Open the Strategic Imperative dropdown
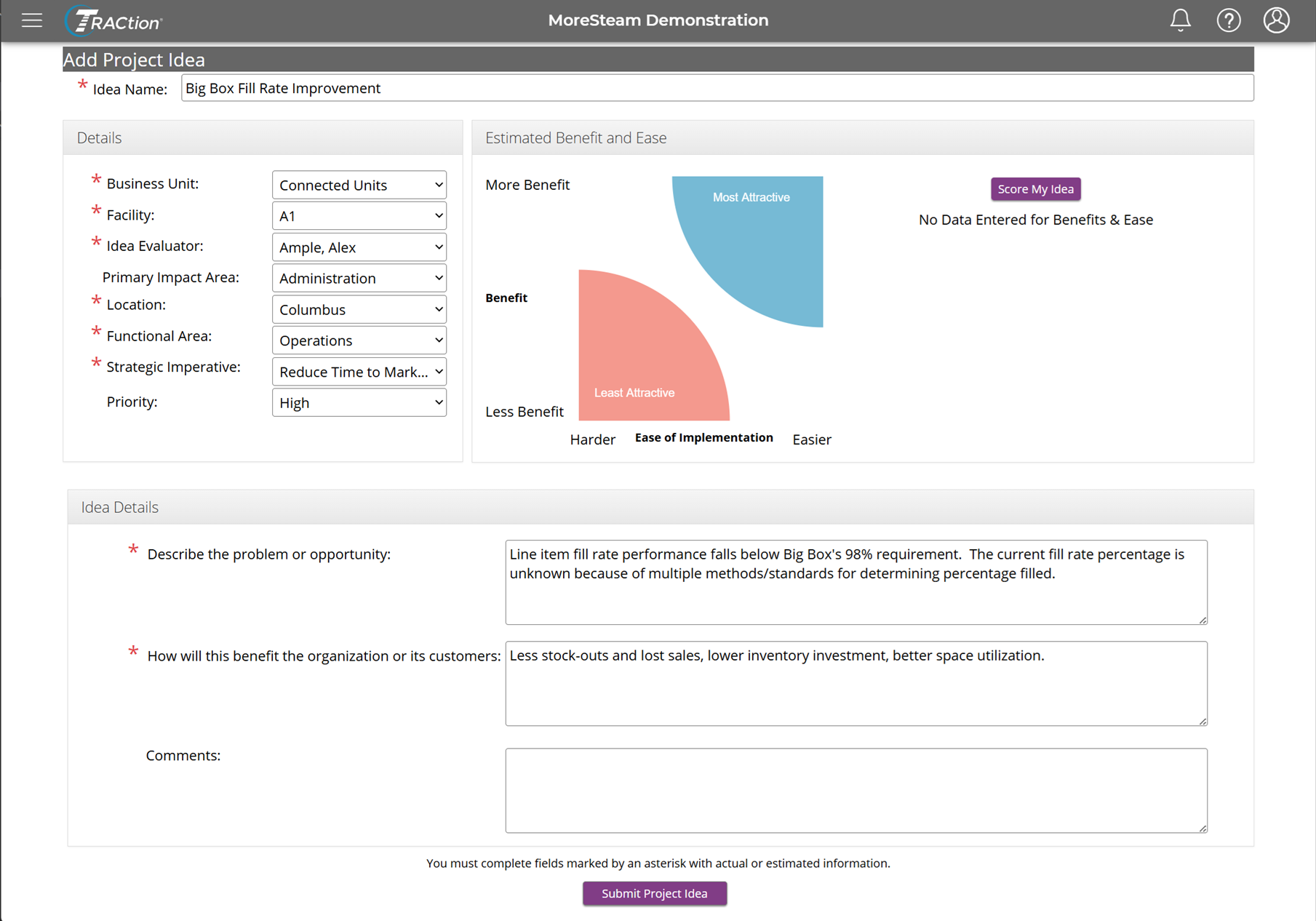 click(x=359, y=372)
